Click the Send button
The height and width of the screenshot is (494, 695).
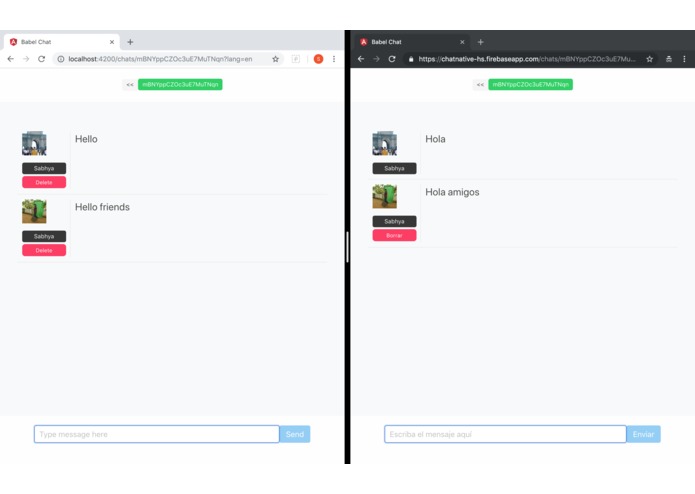(295, 434)
